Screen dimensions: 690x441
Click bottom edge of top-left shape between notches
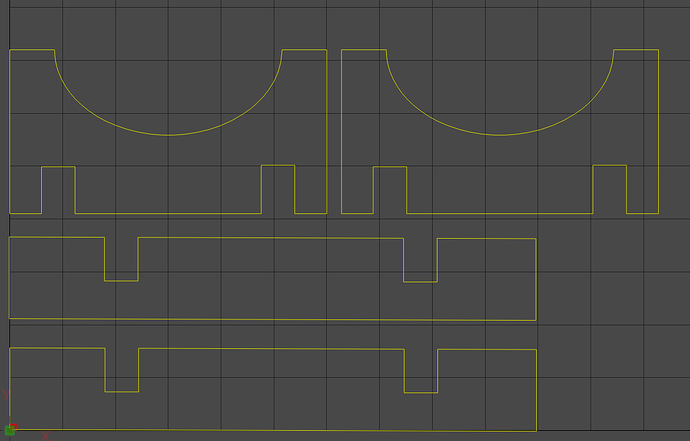pyautogui.click(x=168, y=213)
